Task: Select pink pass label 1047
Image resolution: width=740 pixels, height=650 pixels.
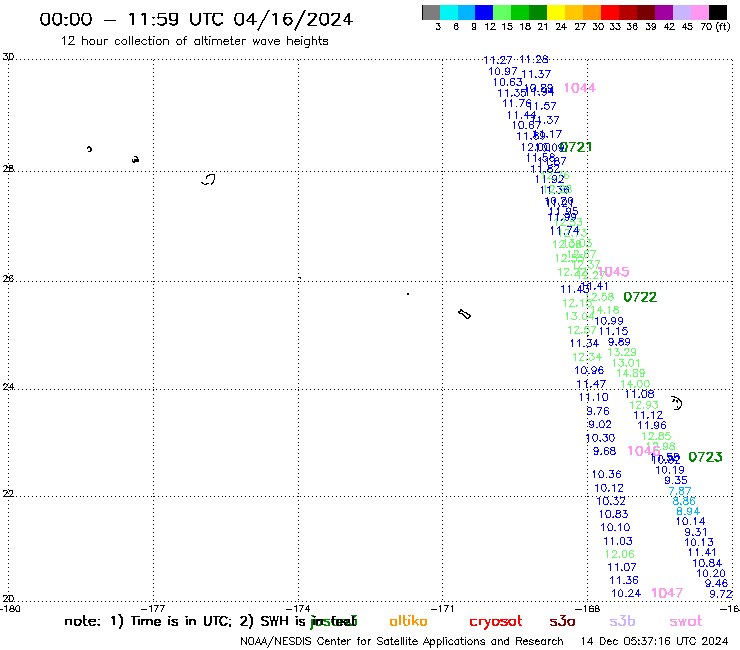Action: (667, 593)
